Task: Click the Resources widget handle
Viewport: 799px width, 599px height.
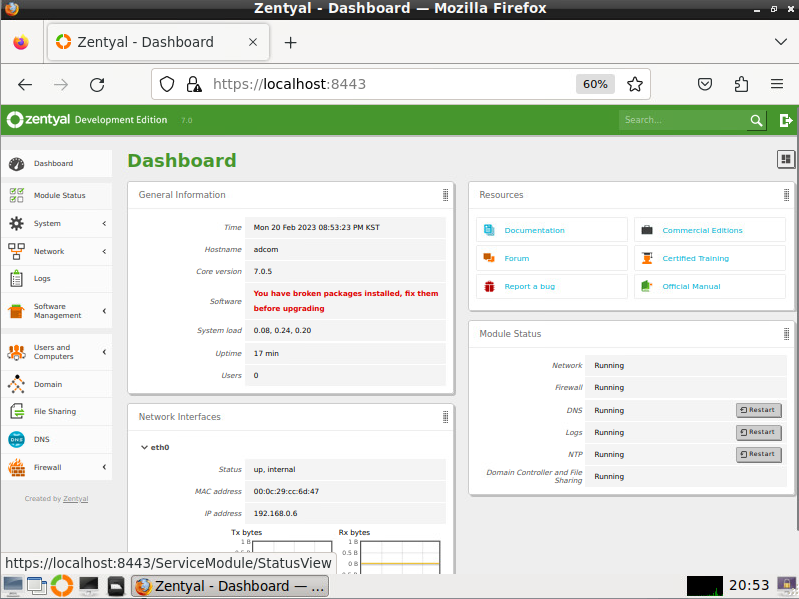Action: (786, 195)
